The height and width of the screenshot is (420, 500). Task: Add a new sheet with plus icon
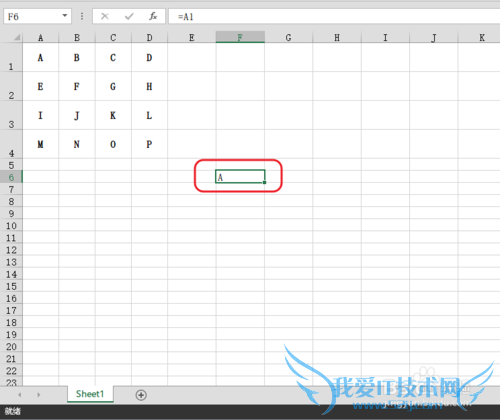point(141,395)
